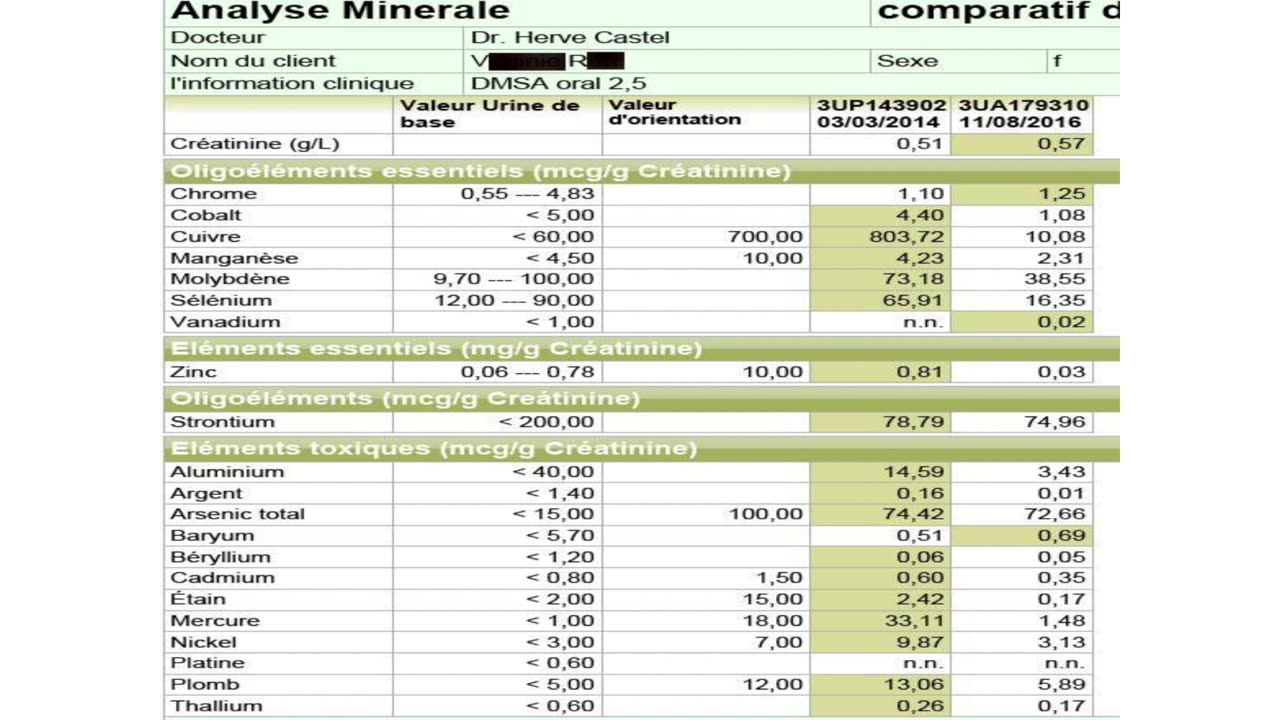Select the 'Cobalt' row label
Viewport: 1280px width, 720px height.
coord(206,215)
